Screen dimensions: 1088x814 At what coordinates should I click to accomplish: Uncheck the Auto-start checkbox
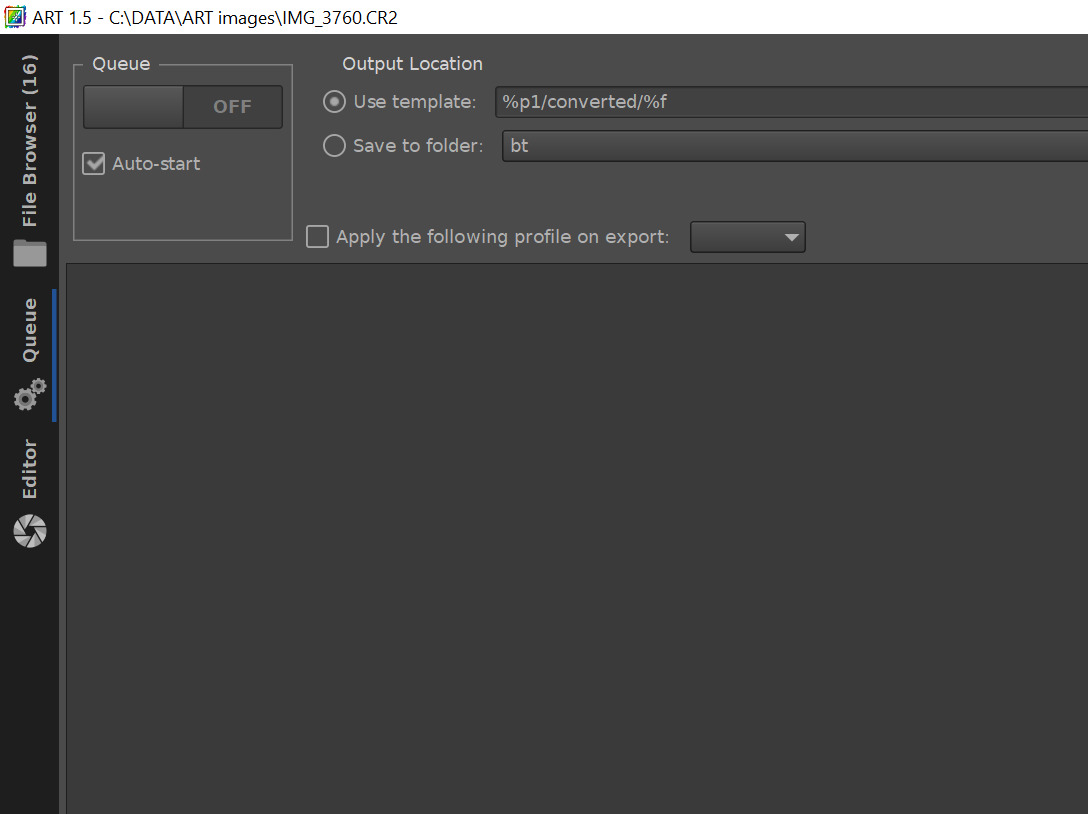[x=94, y=164]
